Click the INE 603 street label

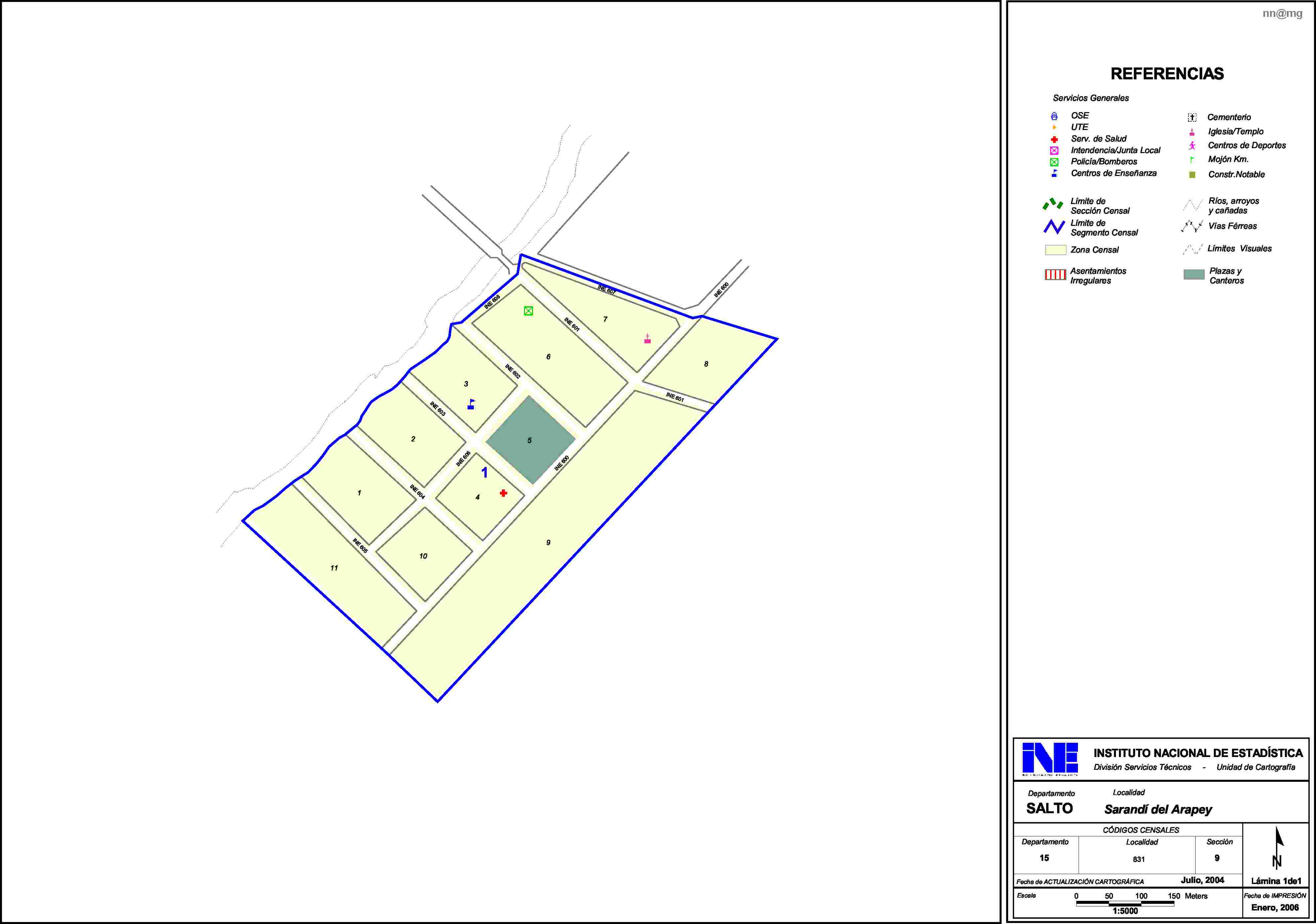[x=437, y=409]
